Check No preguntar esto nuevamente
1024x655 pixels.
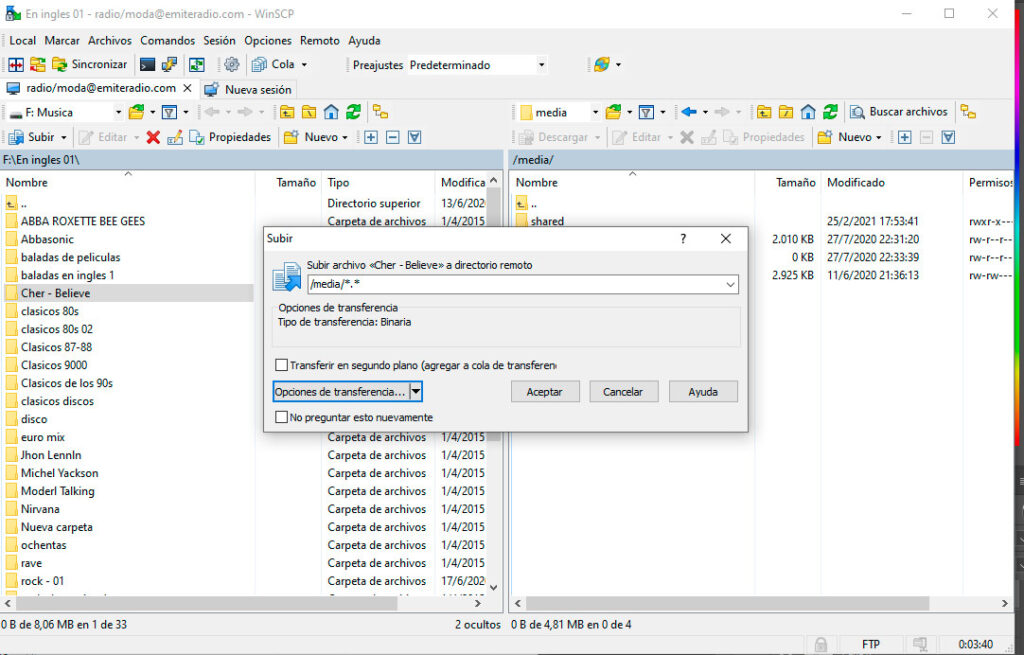281,417
